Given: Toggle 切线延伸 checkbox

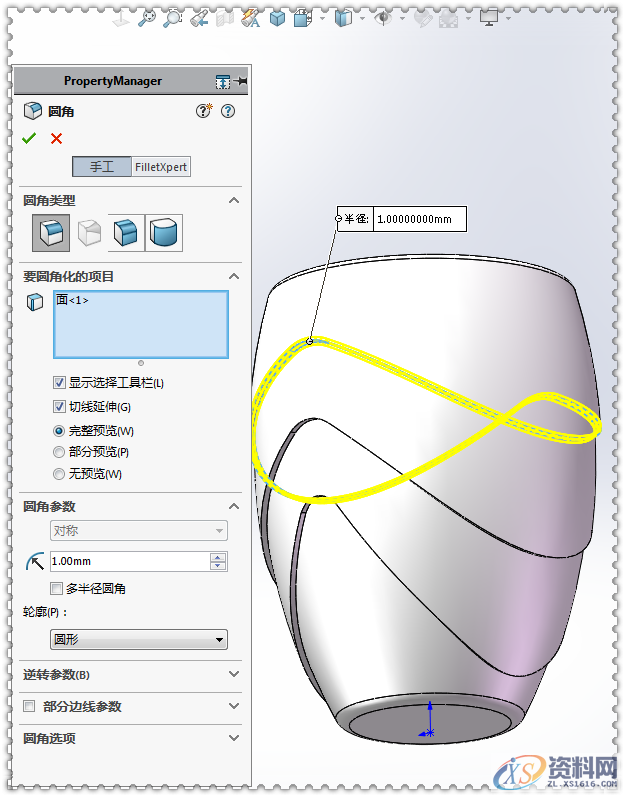Looking at the screenshot, I should pyautogui.click(x=59, y=406).
